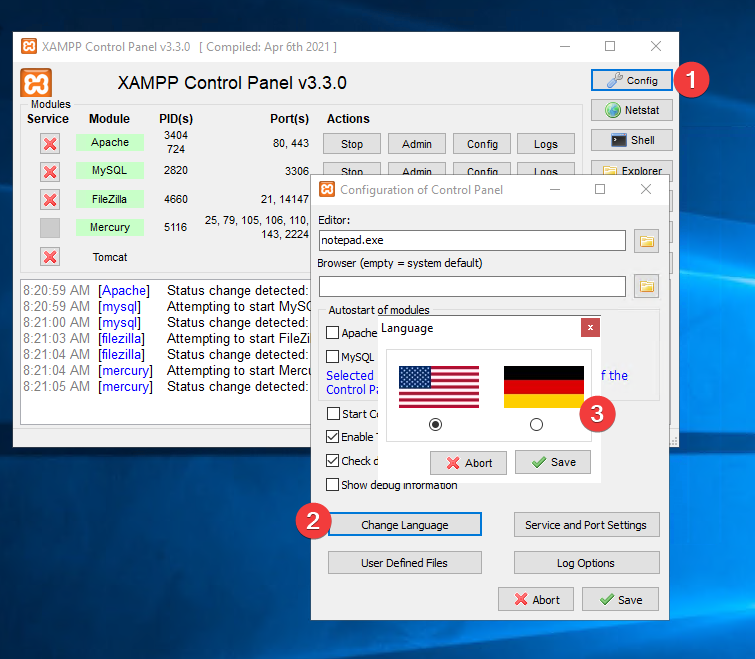Click the Apache service install toggle
The image size is (755, 659).
click(x=50, y=143)
